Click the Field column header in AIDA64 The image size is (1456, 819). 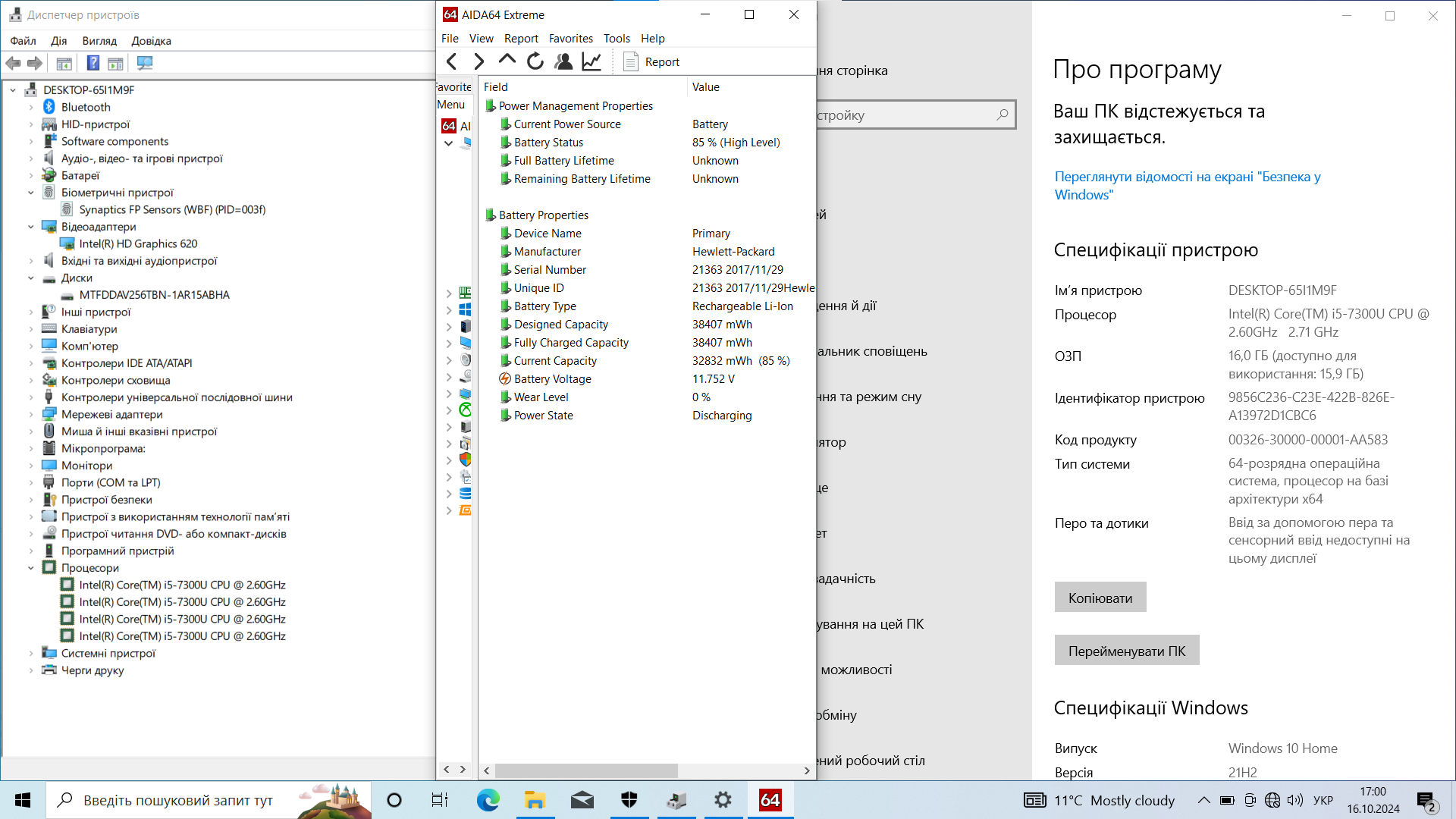583,87
